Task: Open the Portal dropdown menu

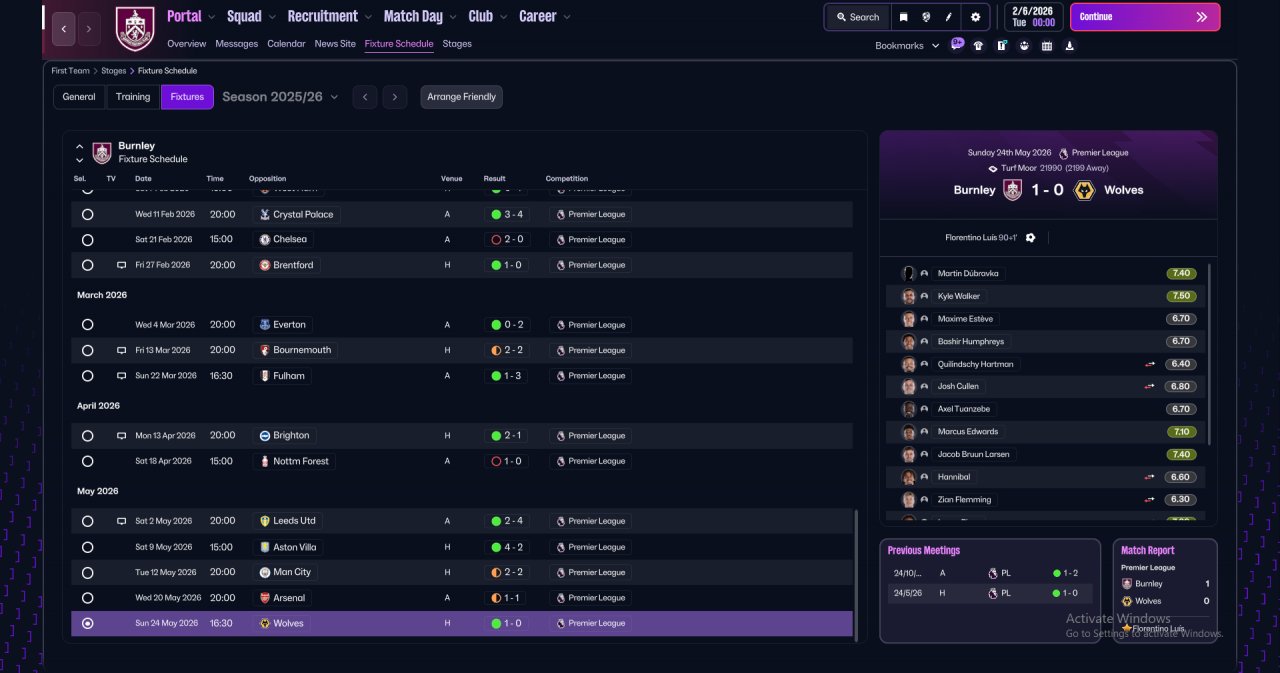Action: click(190, 16)
